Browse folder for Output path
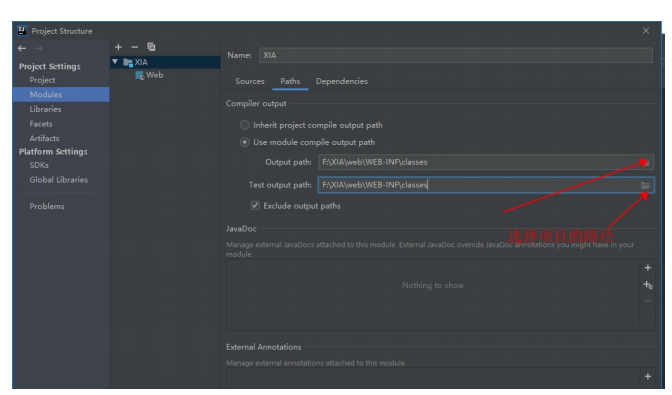The width and height of the screenshot is (672, 395). (645, 162)
